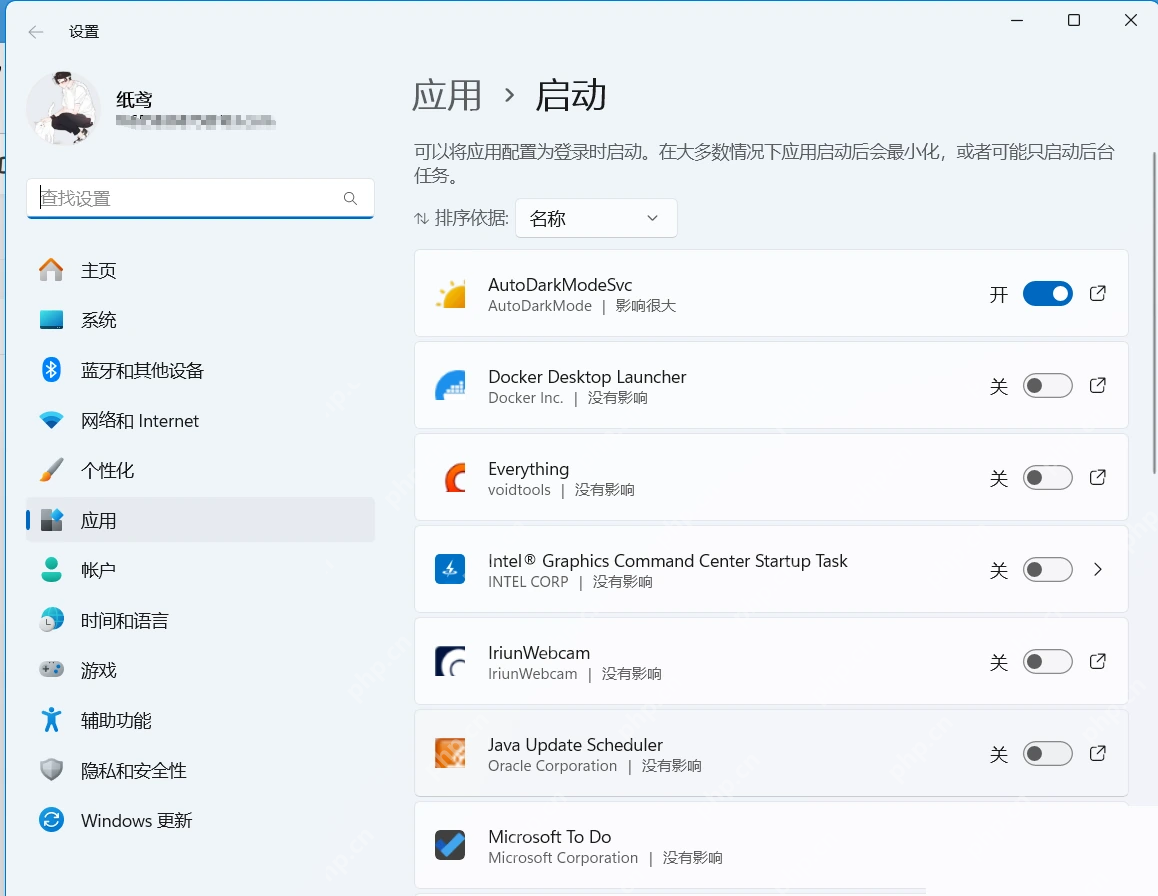Click the Docker whale app icon
The image size is (1158, 896).
coord(450,386)
